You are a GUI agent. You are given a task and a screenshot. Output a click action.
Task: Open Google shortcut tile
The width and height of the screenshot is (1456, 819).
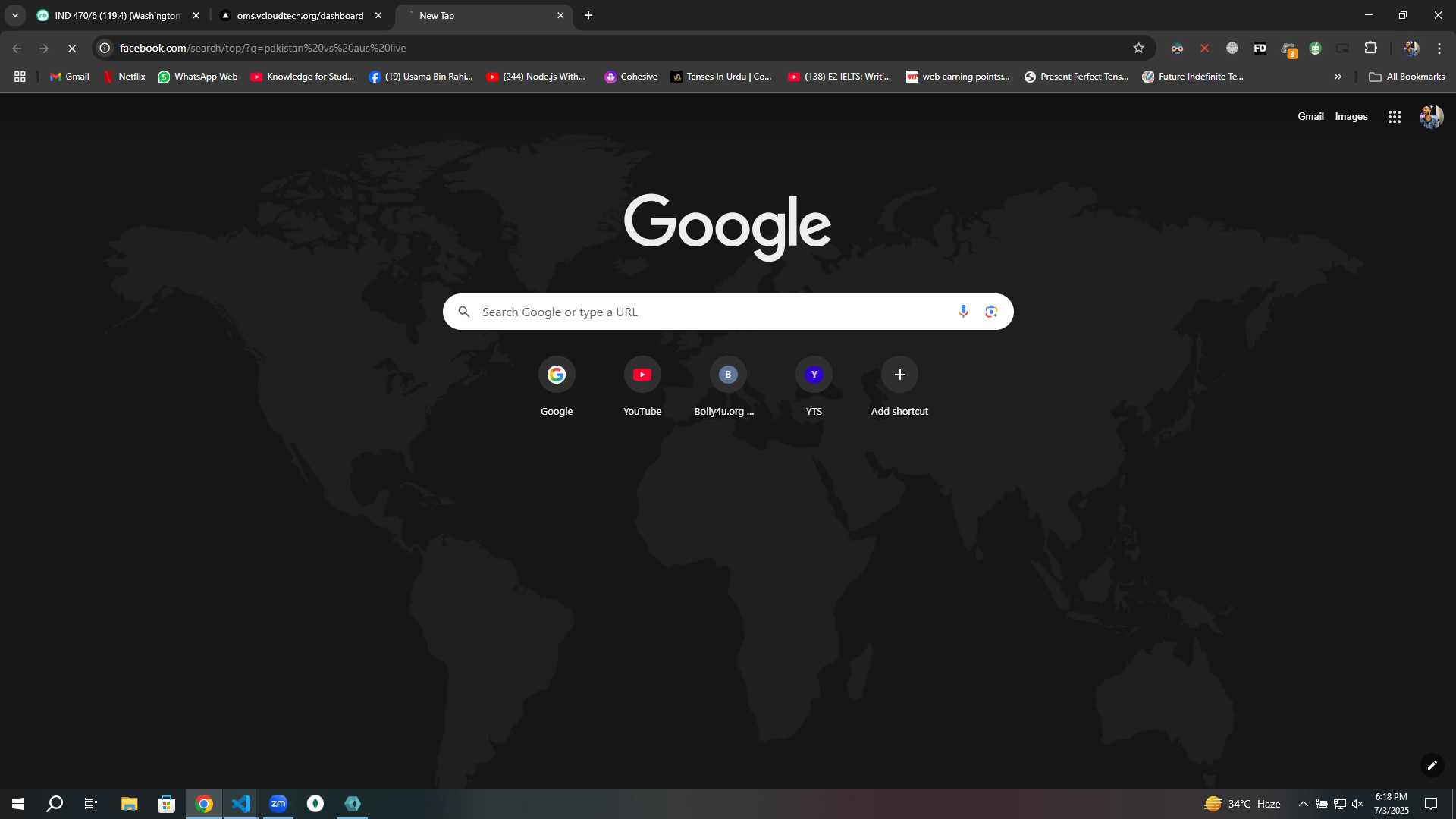pos(557,387)
